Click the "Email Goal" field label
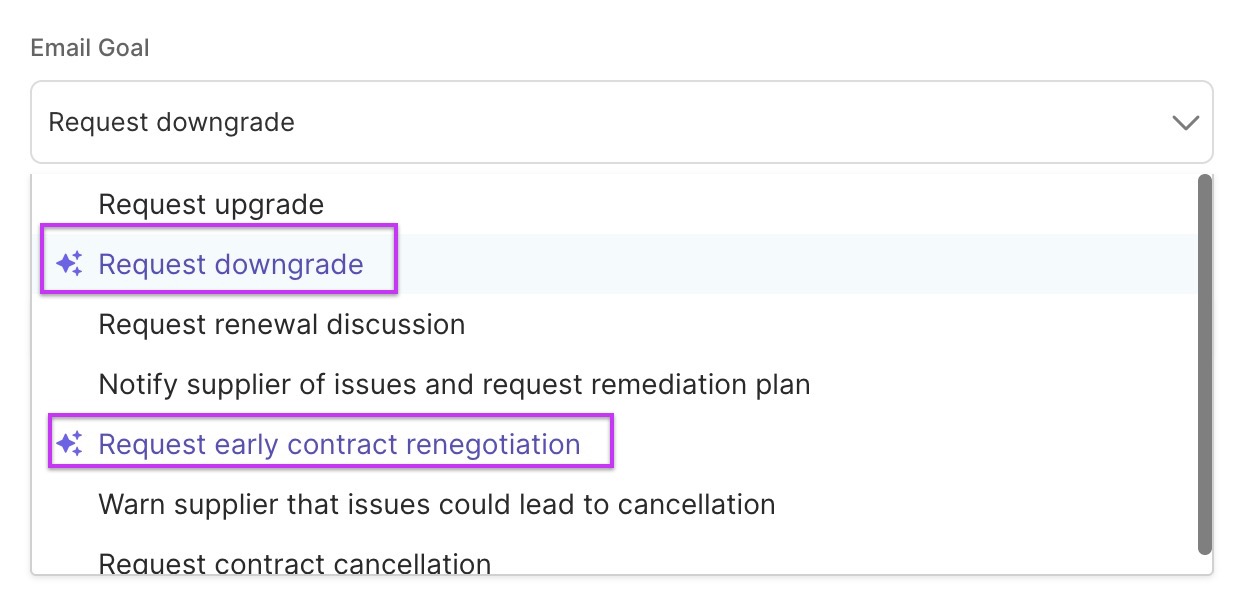Screen dimensions: 1256x592 (x=90, y=48)
